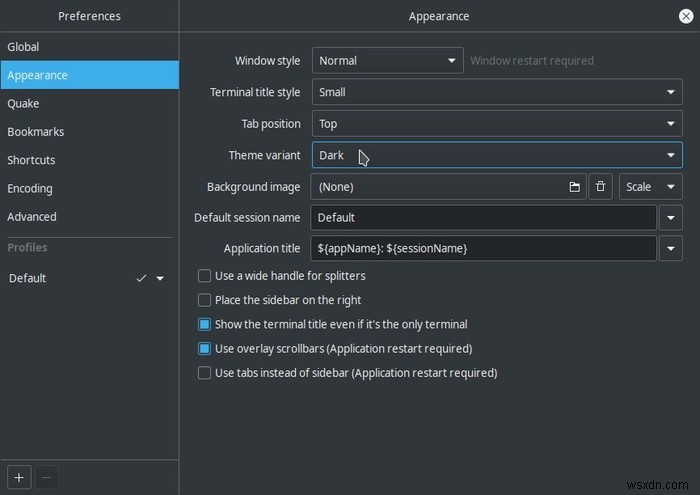The width and height of the screenshot is (700, 495).
Task: Enable wide handle for splitters checkbox
Action: (204, 276)
